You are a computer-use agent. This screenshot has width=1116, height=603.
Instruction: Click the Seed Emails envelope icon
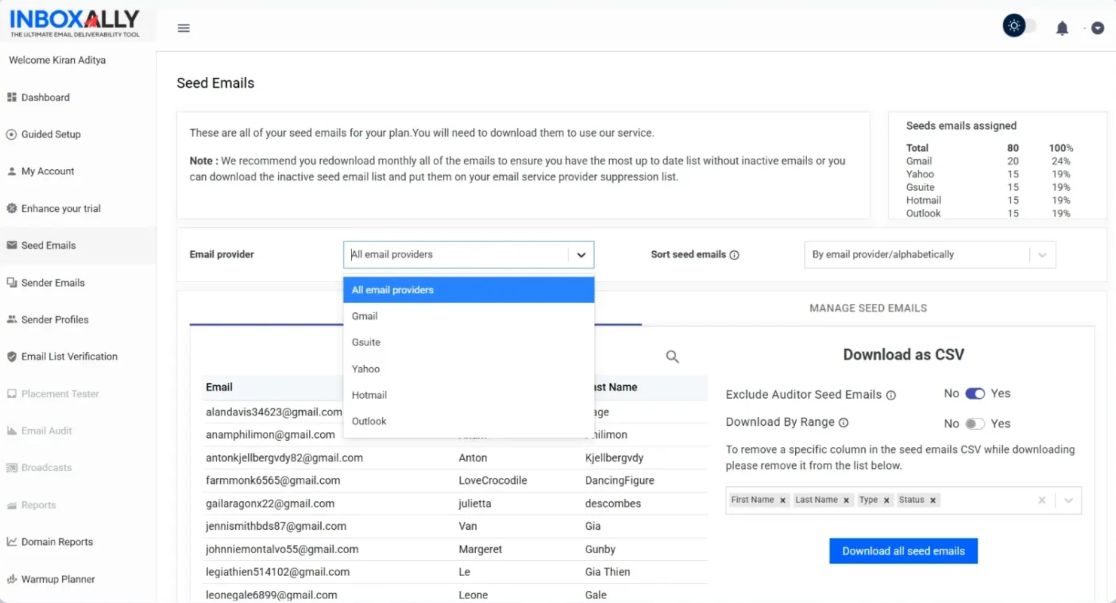click(11, 245)
